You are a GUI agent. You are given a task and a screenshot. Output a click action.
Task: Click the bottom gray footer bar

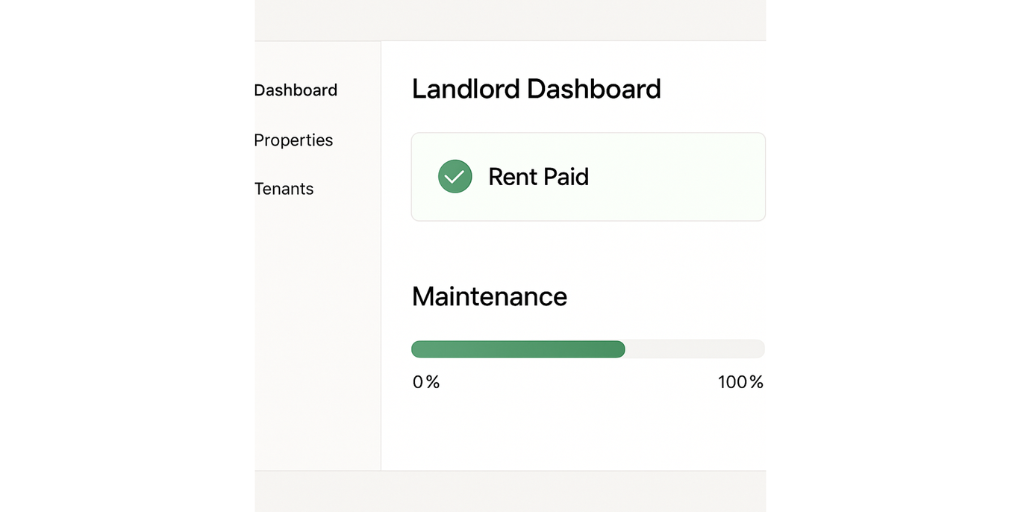510,491
